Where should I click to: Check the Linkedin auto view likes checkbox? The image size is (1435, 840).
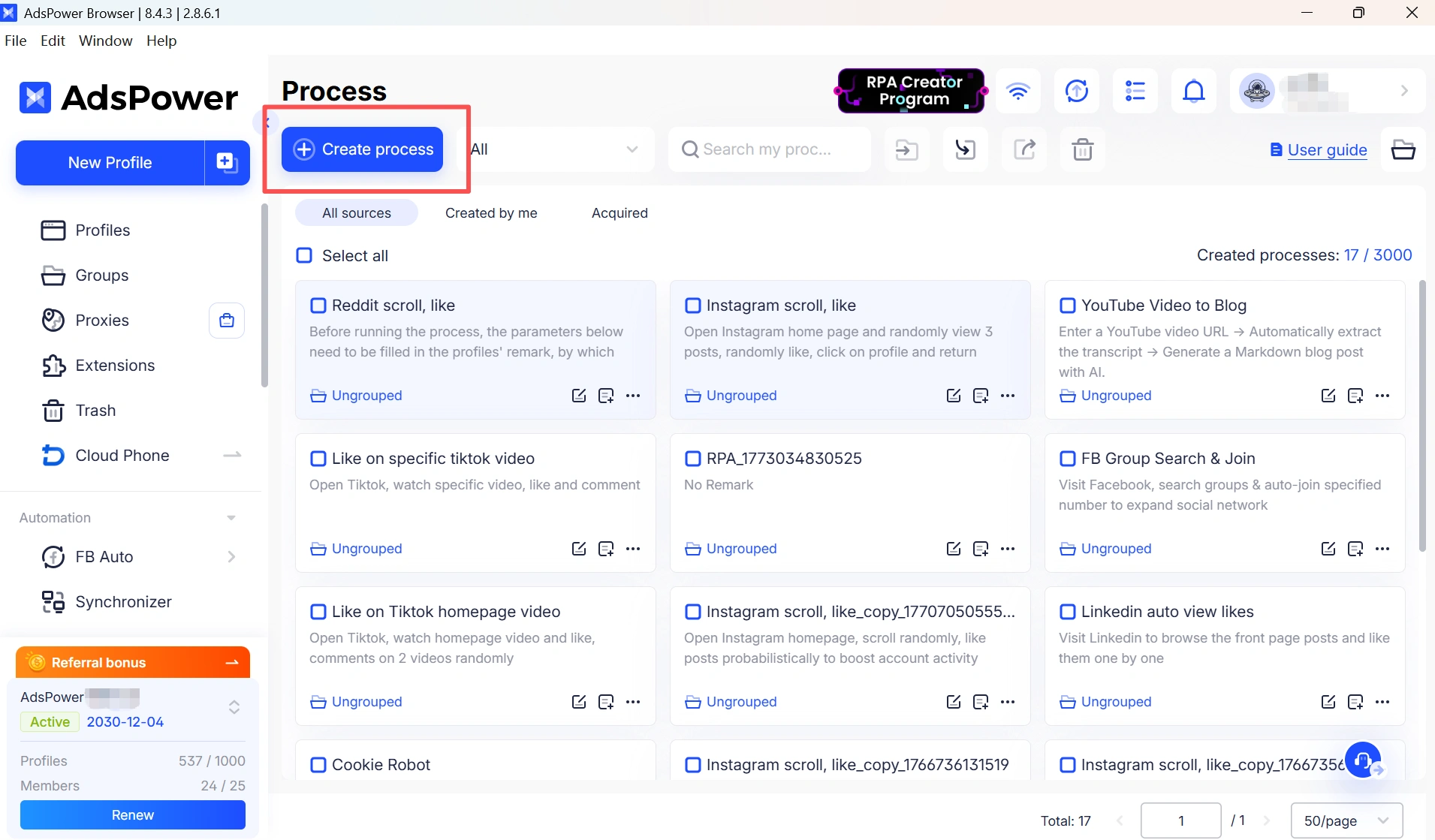pos(1068,612)
